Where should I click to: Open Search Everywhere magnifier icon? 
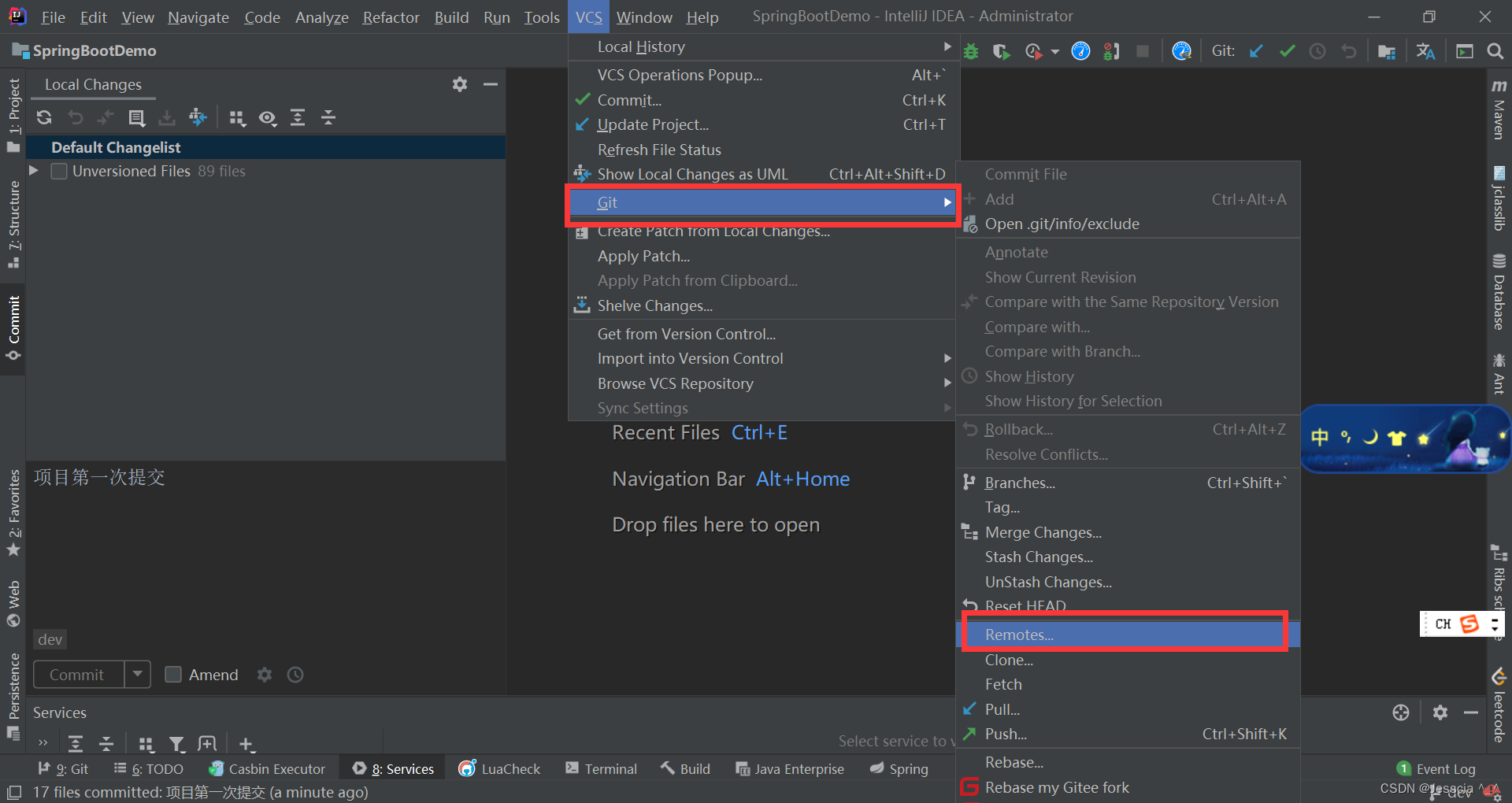click(1495, 51)
